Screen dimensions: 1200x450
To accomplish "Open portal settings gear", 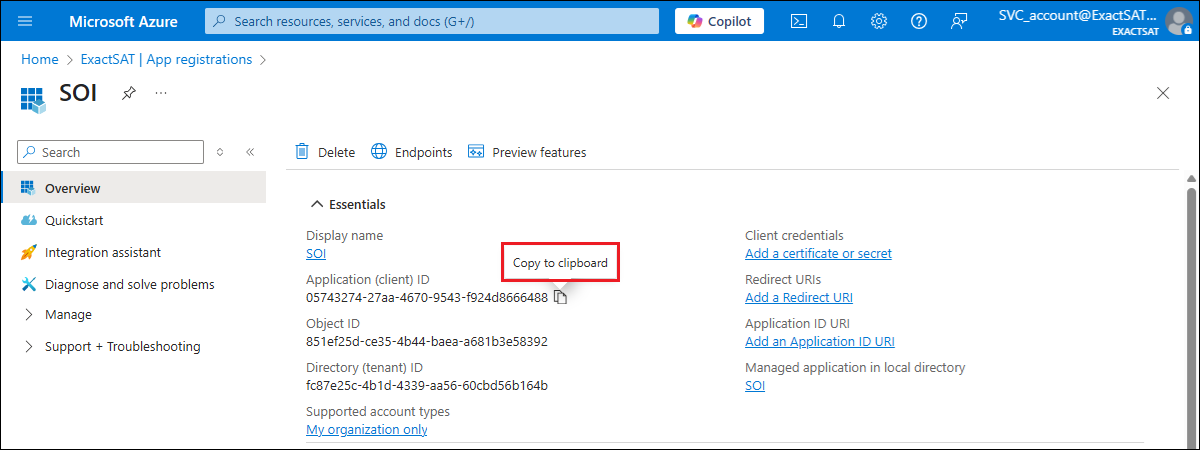I will point(879,21).
